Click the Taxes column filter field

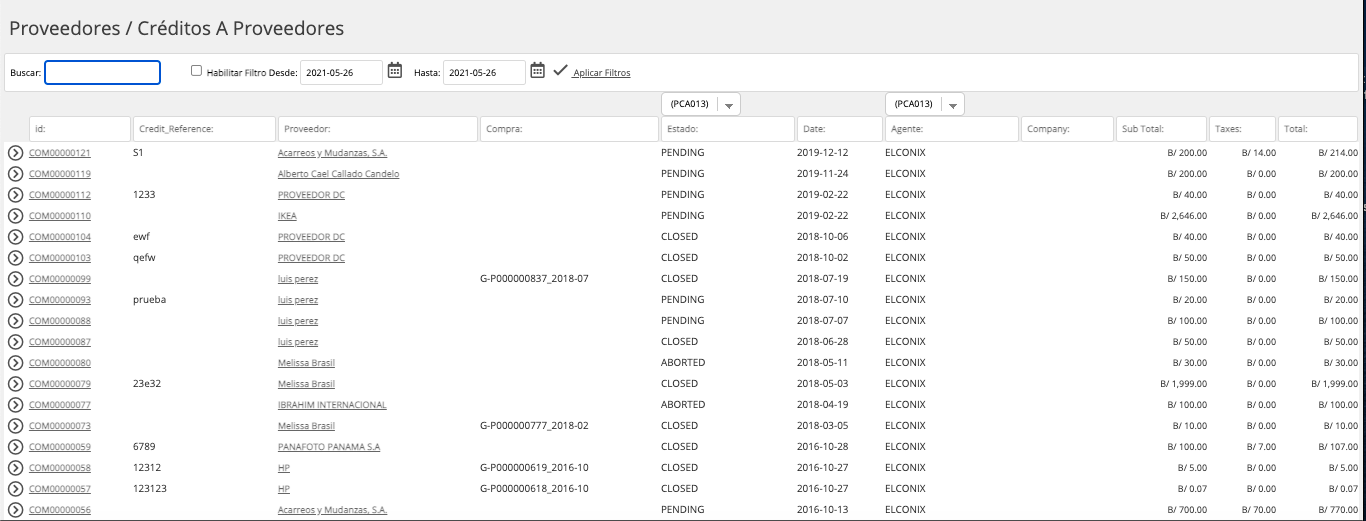tap(1243, 129)
